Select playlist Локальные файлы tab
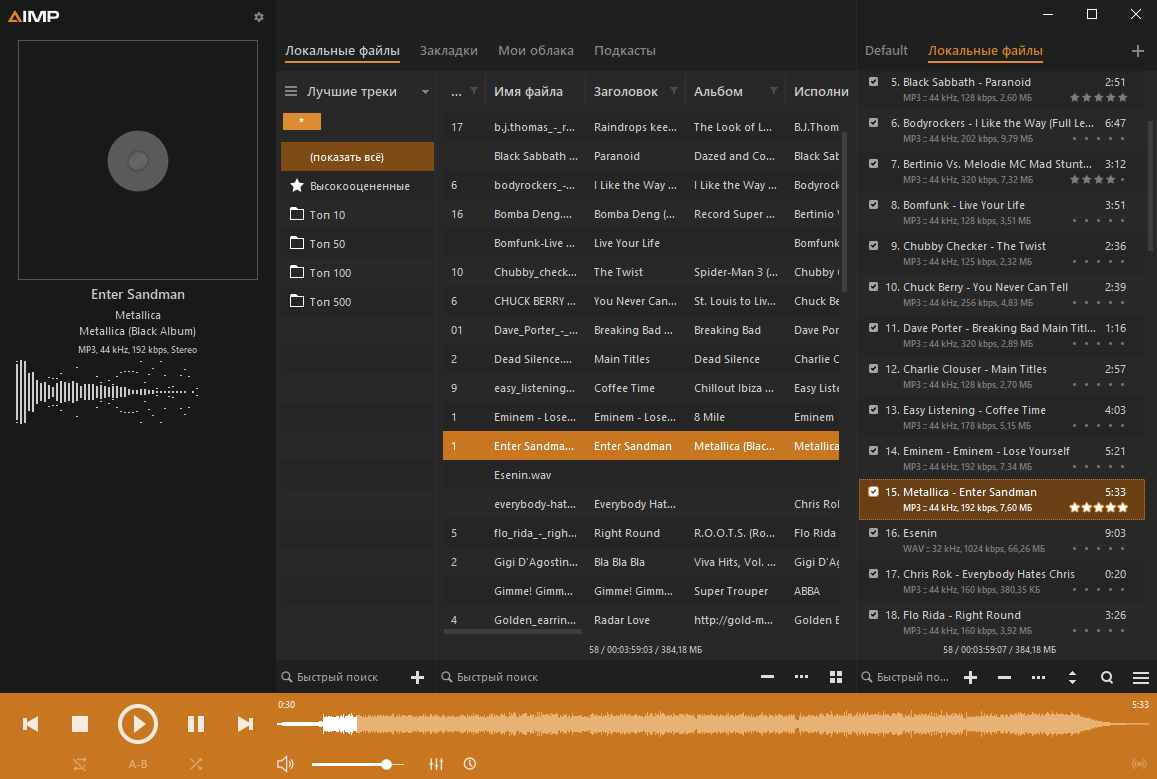 pyautogui.click(x=985, y=51)
